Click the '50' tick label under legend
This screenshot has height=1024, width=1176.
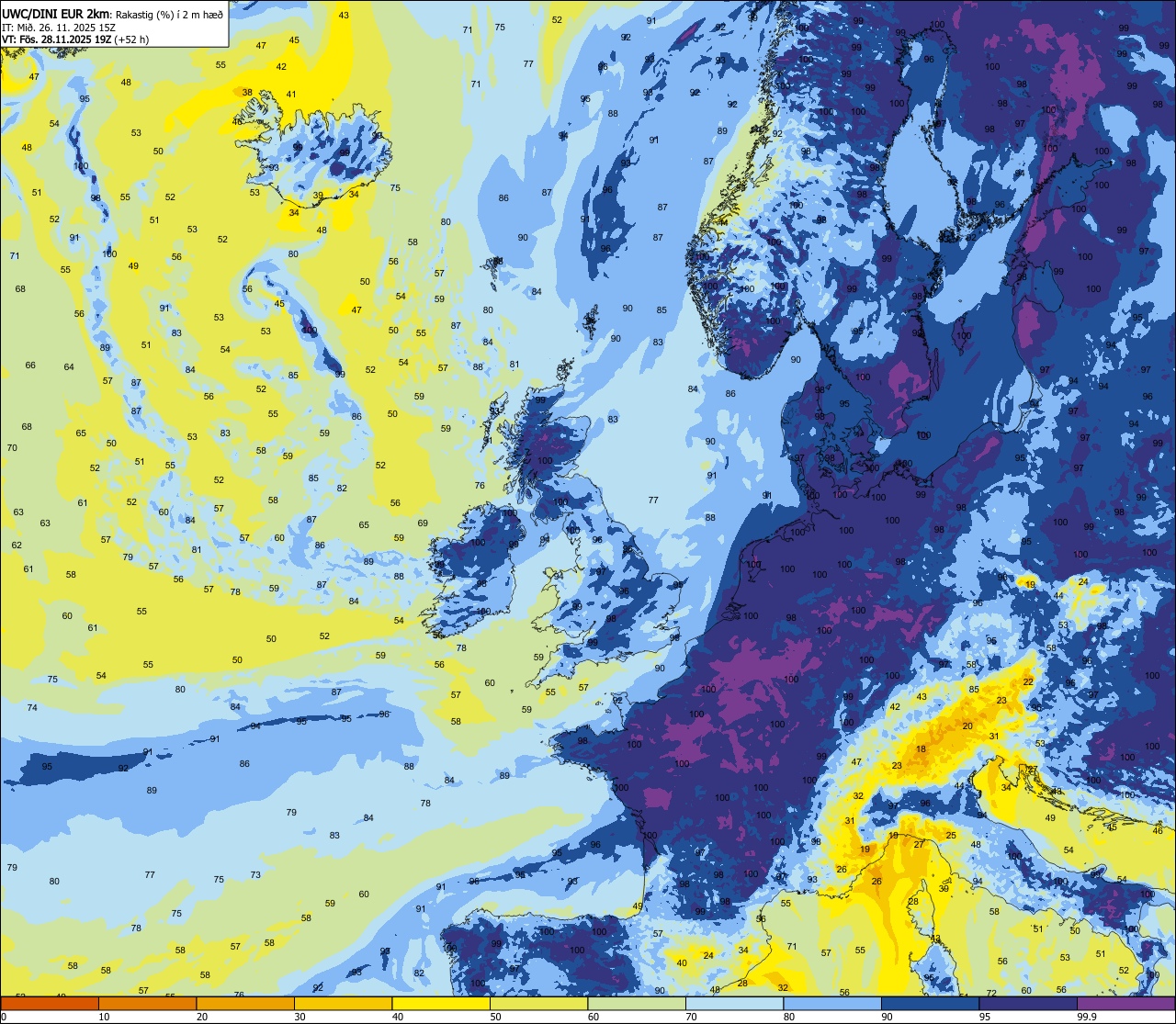tap(495, 1017)
